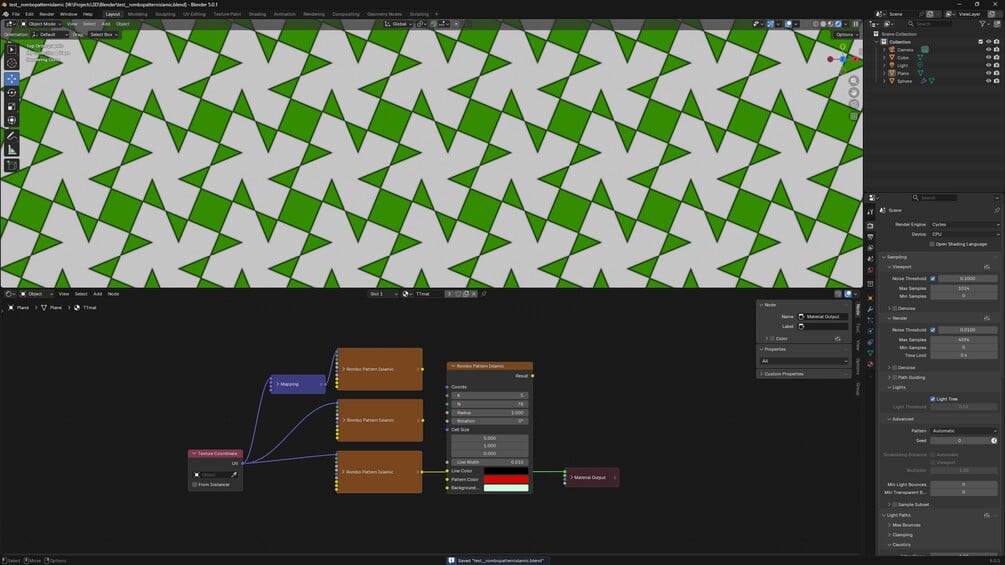This screenshot has height=565, width=1005.
Task: Click the Blender logo menu icon
Action: tap(6, 13)
